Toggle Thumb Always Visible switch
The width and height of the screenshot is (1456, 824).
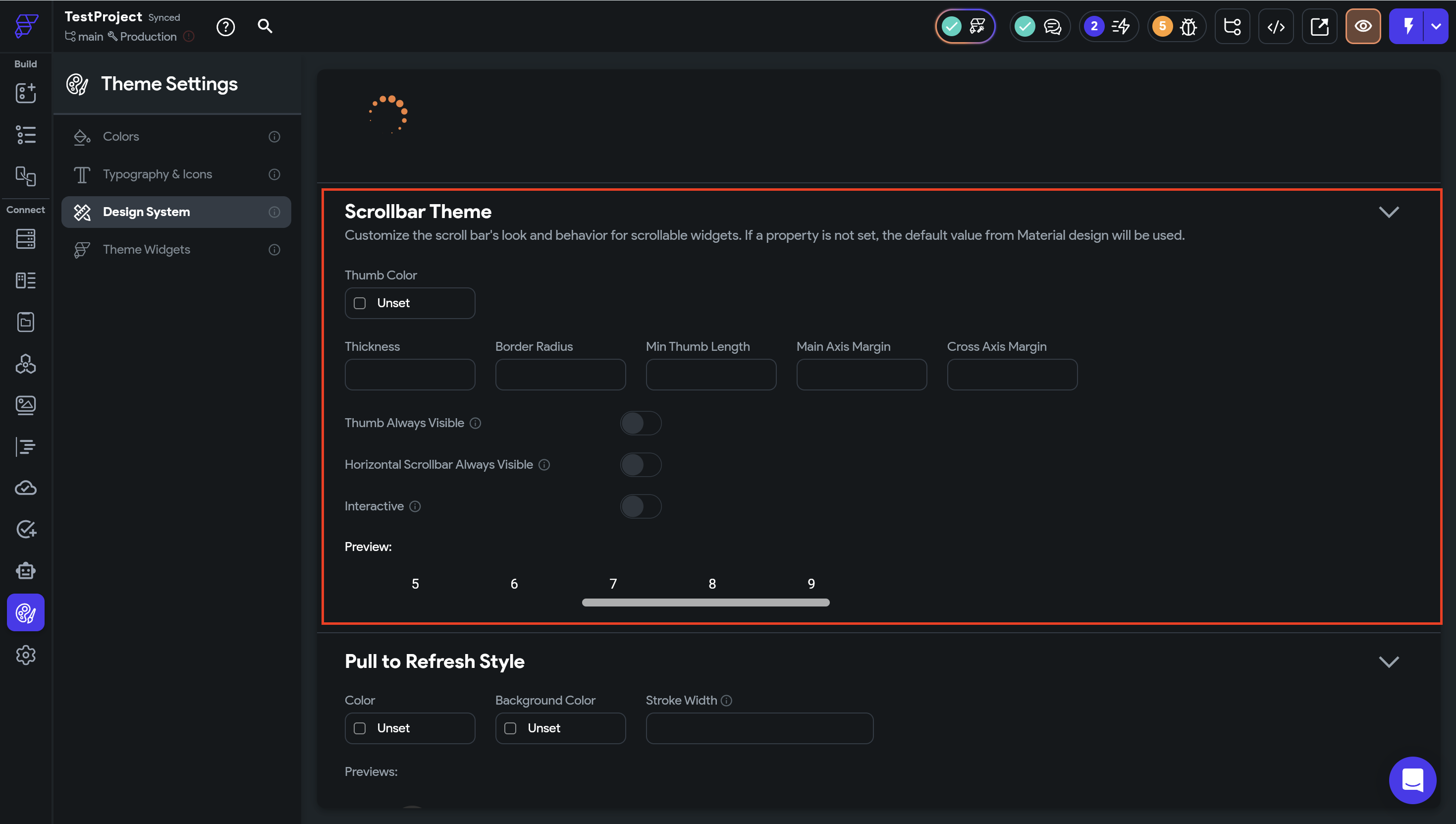click(x=641, y=423)
